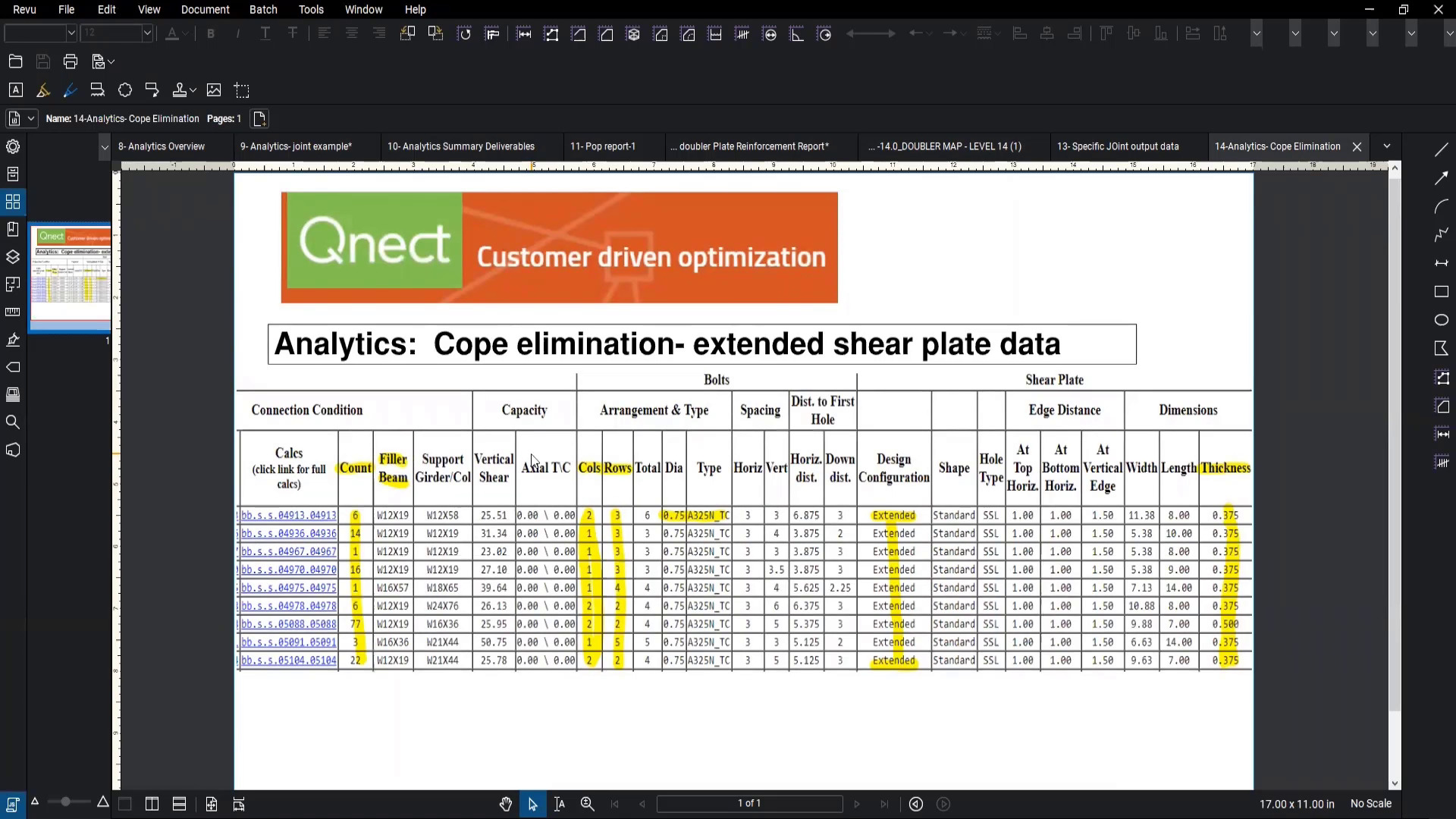
Task: Close the 14-Analytics- Cope Elimination tab
Action: point(1357,147)
